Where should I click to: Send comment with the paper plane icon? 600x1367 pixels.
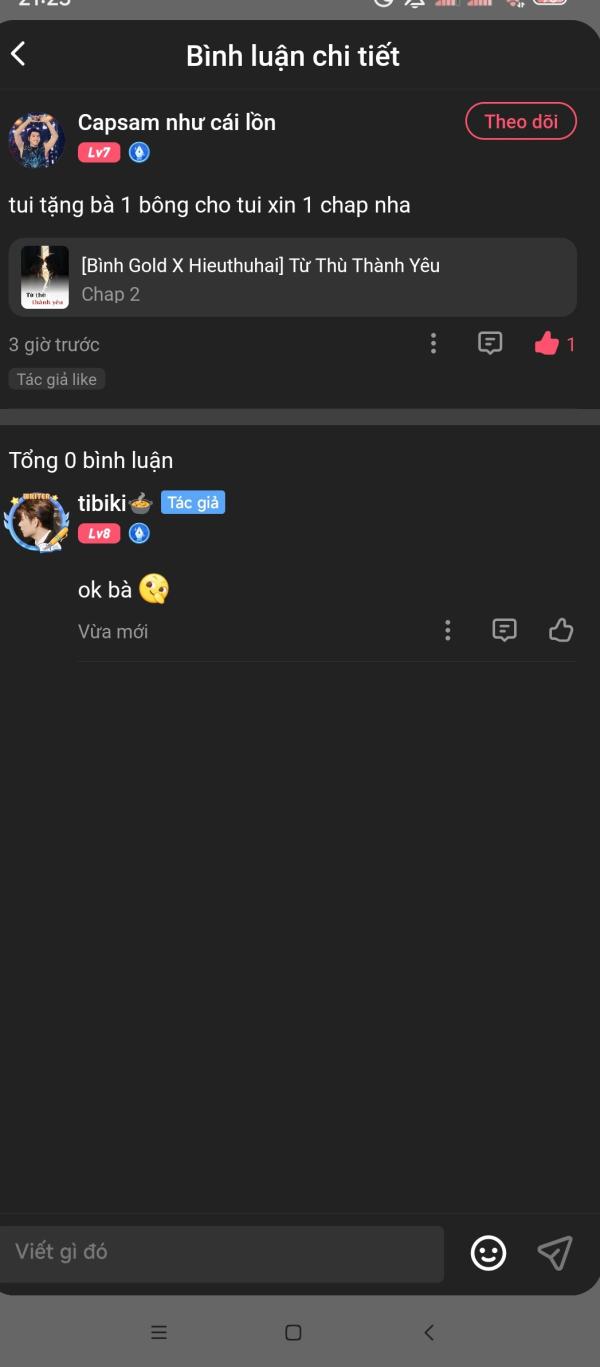pyautogui.click(x=555, y=1253)
